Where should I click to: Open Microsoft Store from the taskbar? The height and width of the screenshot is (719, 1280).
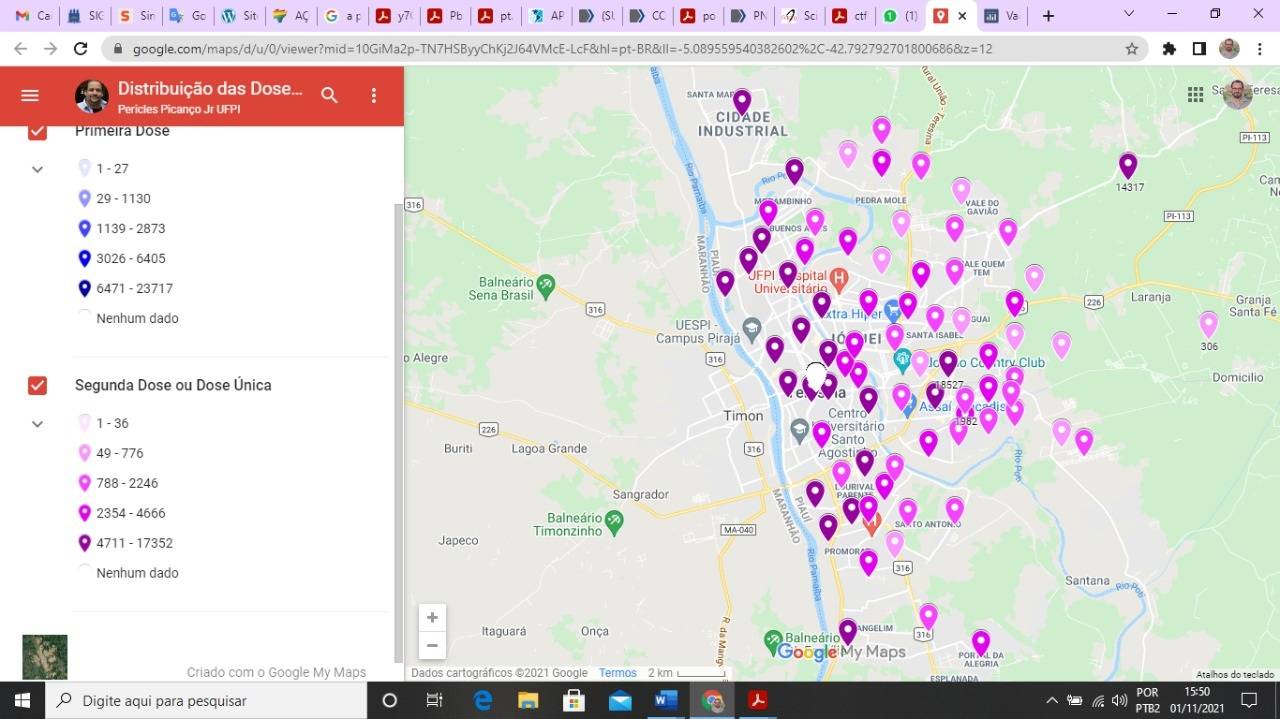(574, 700)
